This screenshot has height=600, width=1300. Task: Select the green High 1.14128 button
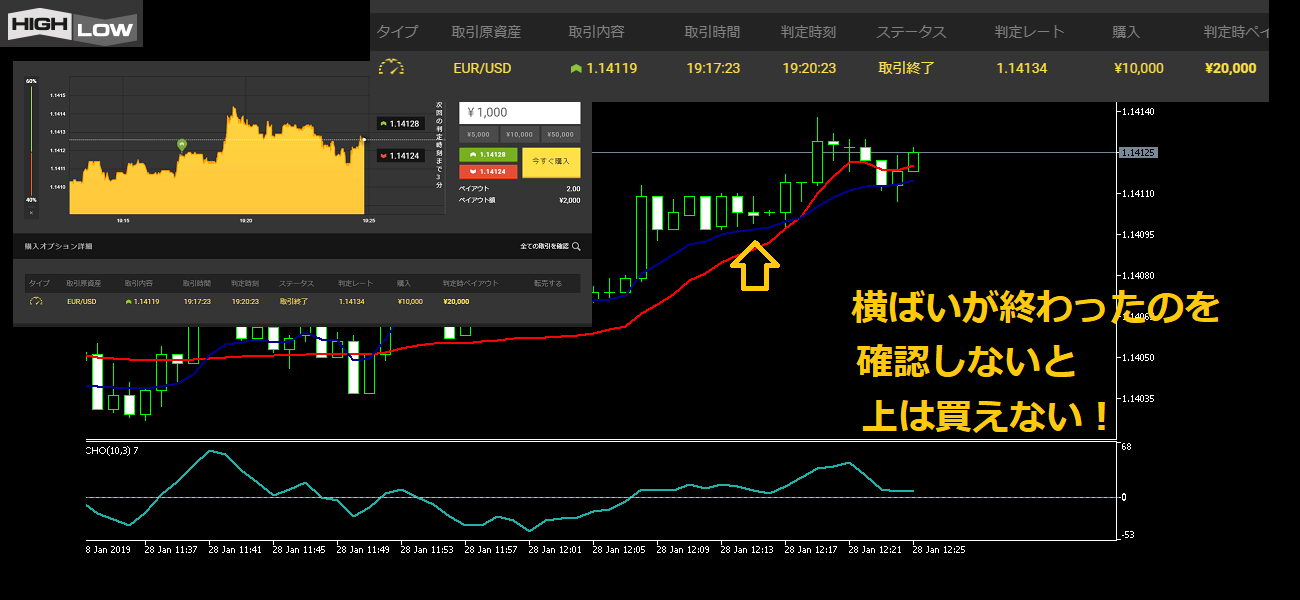tap(488, 155)
